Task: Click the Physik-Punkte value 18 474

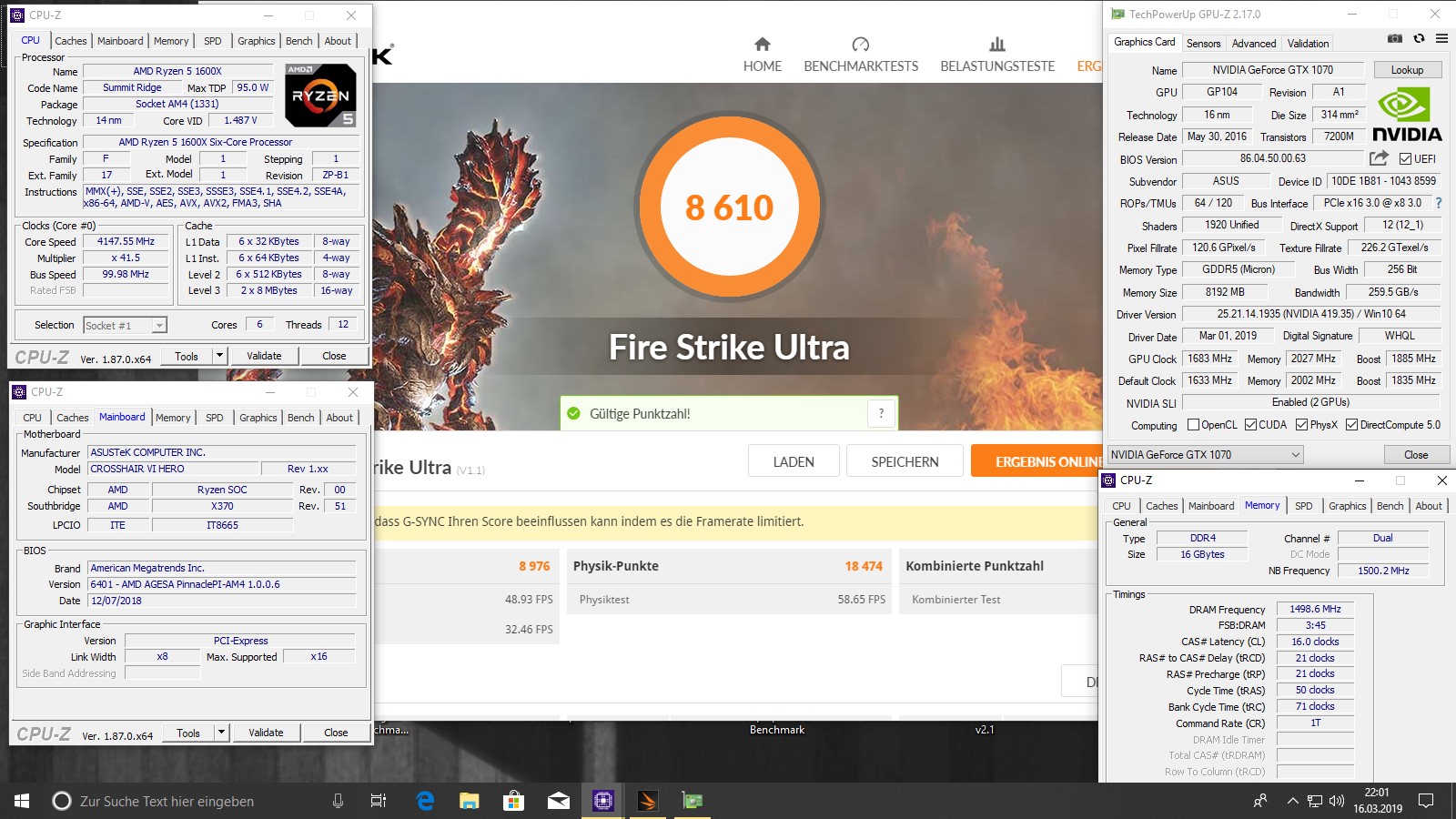Action: tap(864, 566)
